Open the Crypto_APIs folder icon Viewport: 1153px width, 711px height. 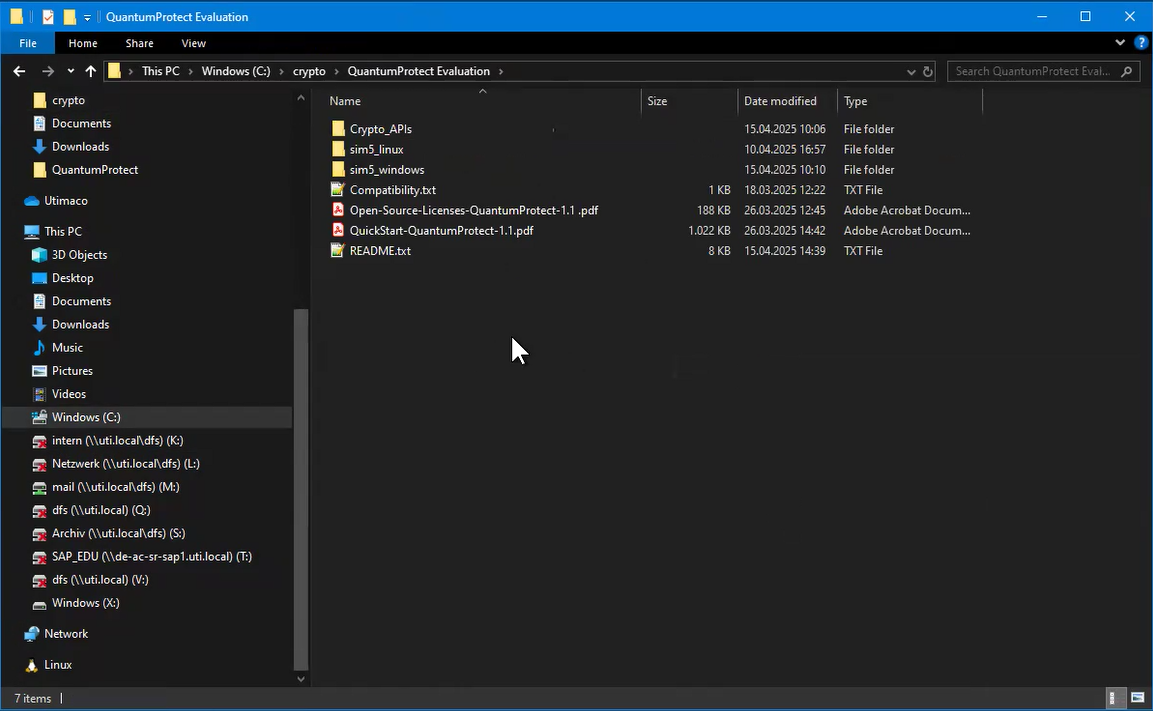338,129
